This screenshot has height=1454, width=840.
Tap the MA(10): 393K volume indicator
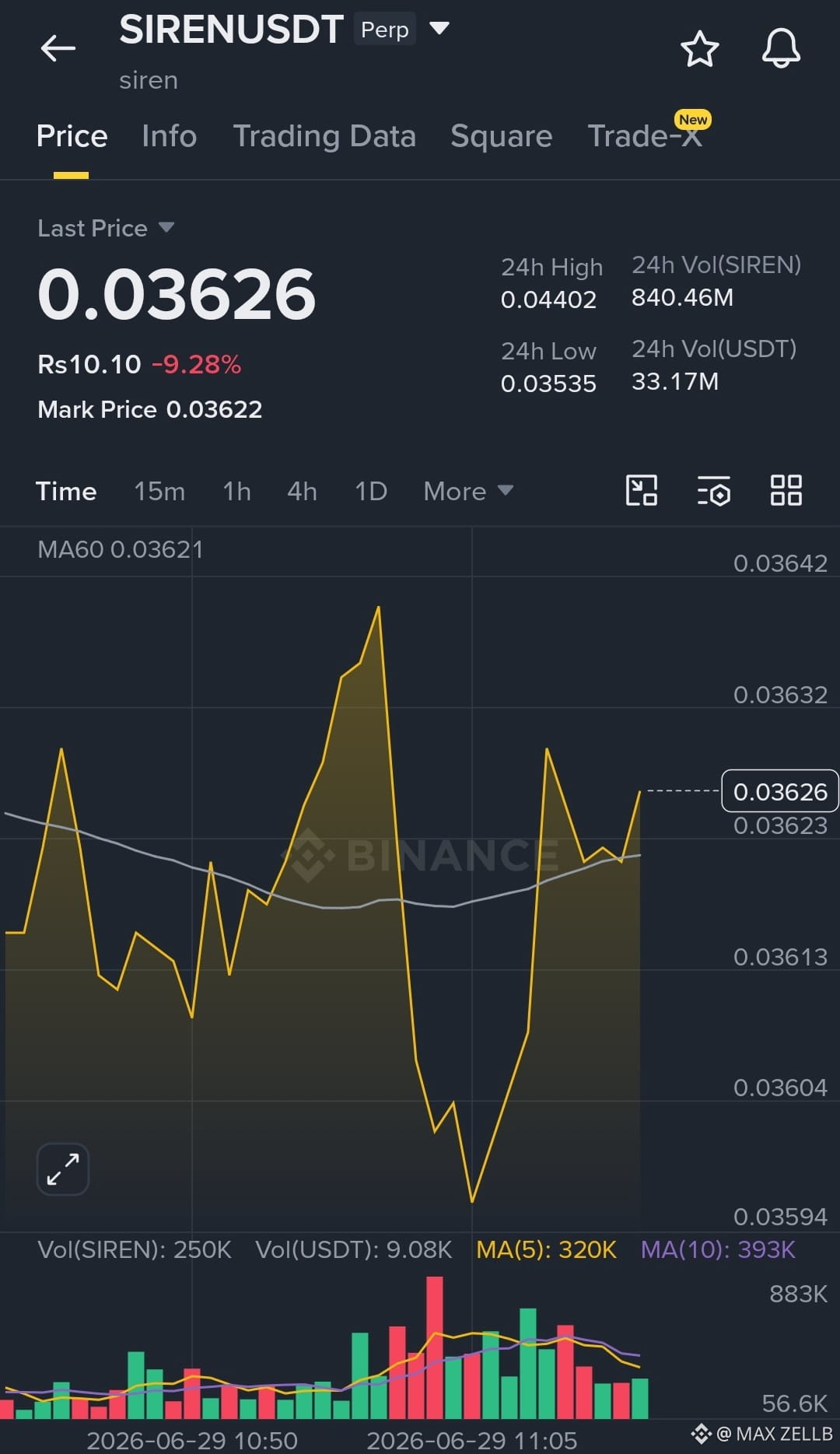click(718, 1249)
